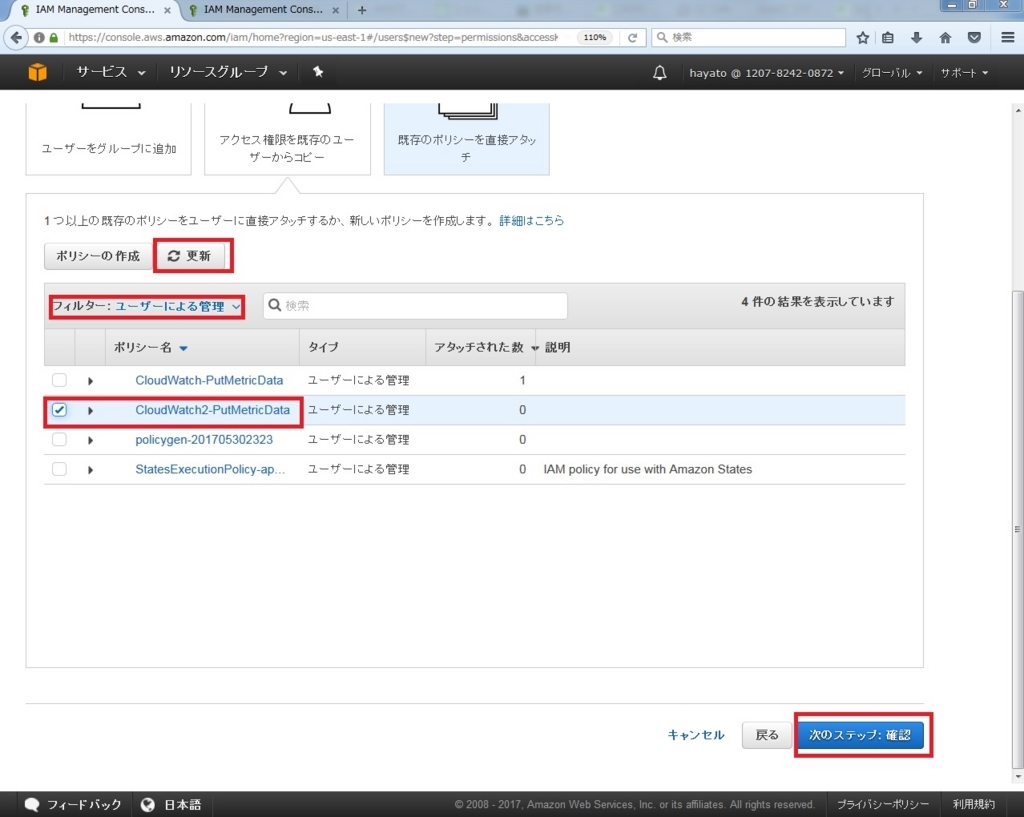
Task: Click the 戻る button
Action: pos(766,735)
